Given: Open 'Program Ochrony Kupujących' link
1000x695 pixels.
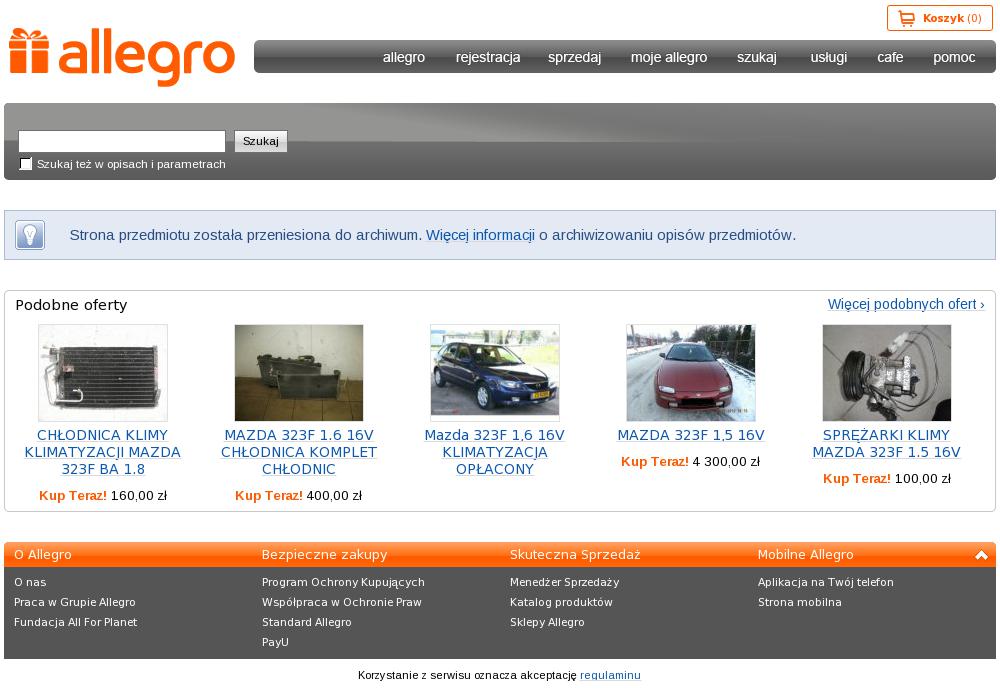Looking at the screenshot, I should 343,582.
